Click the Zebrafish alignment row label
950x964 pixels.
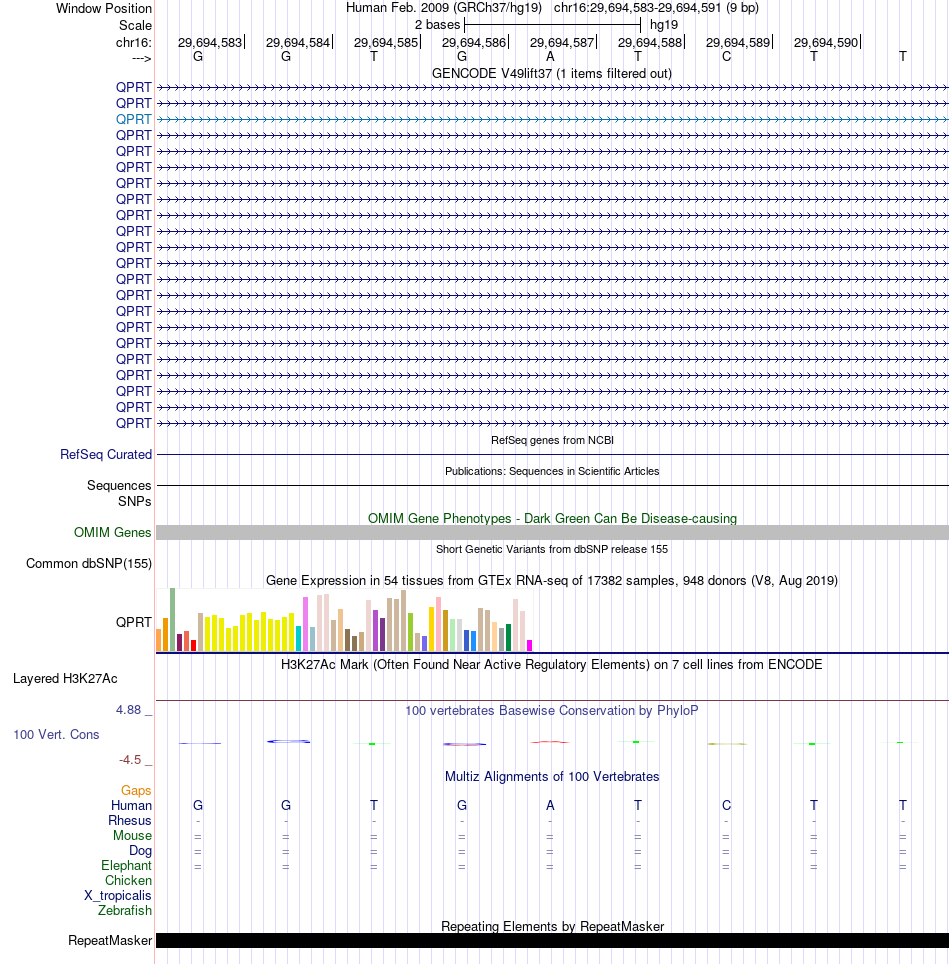(x=125, y=911)
